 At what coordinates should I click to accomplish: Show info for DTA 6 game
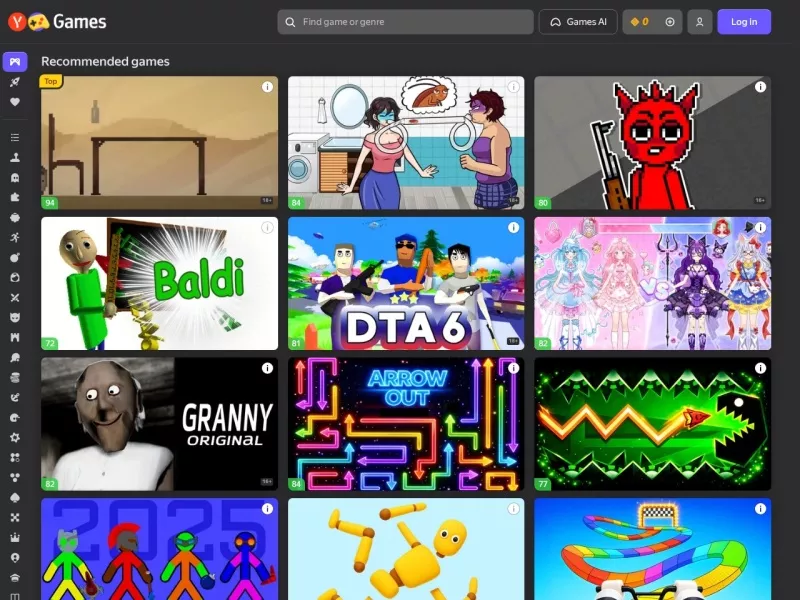513,228
